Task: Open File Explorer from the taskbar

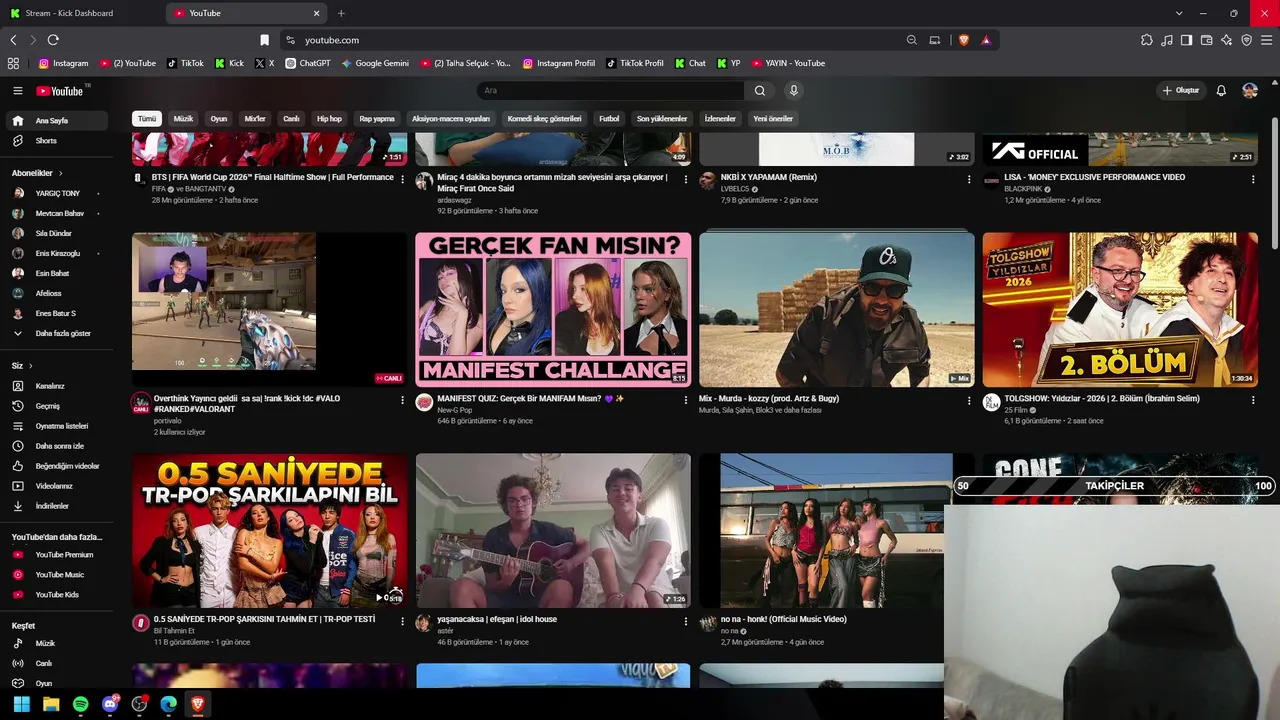Action: [51, 704]
